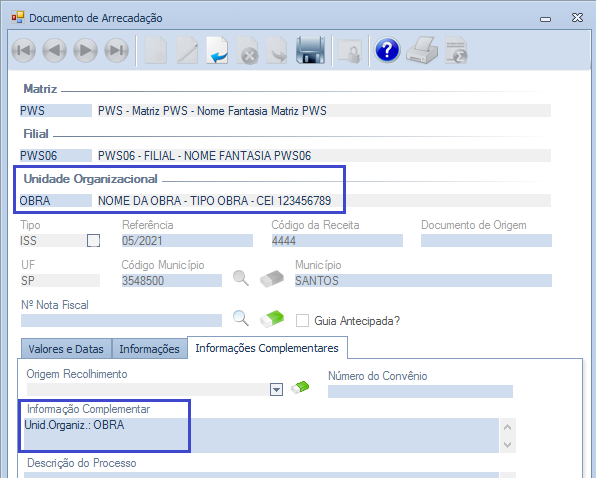This screenshot has width=596, height=478.
Task: Clear Nº Nota Fiscal with green eraser
Action: tap(272, 318)
